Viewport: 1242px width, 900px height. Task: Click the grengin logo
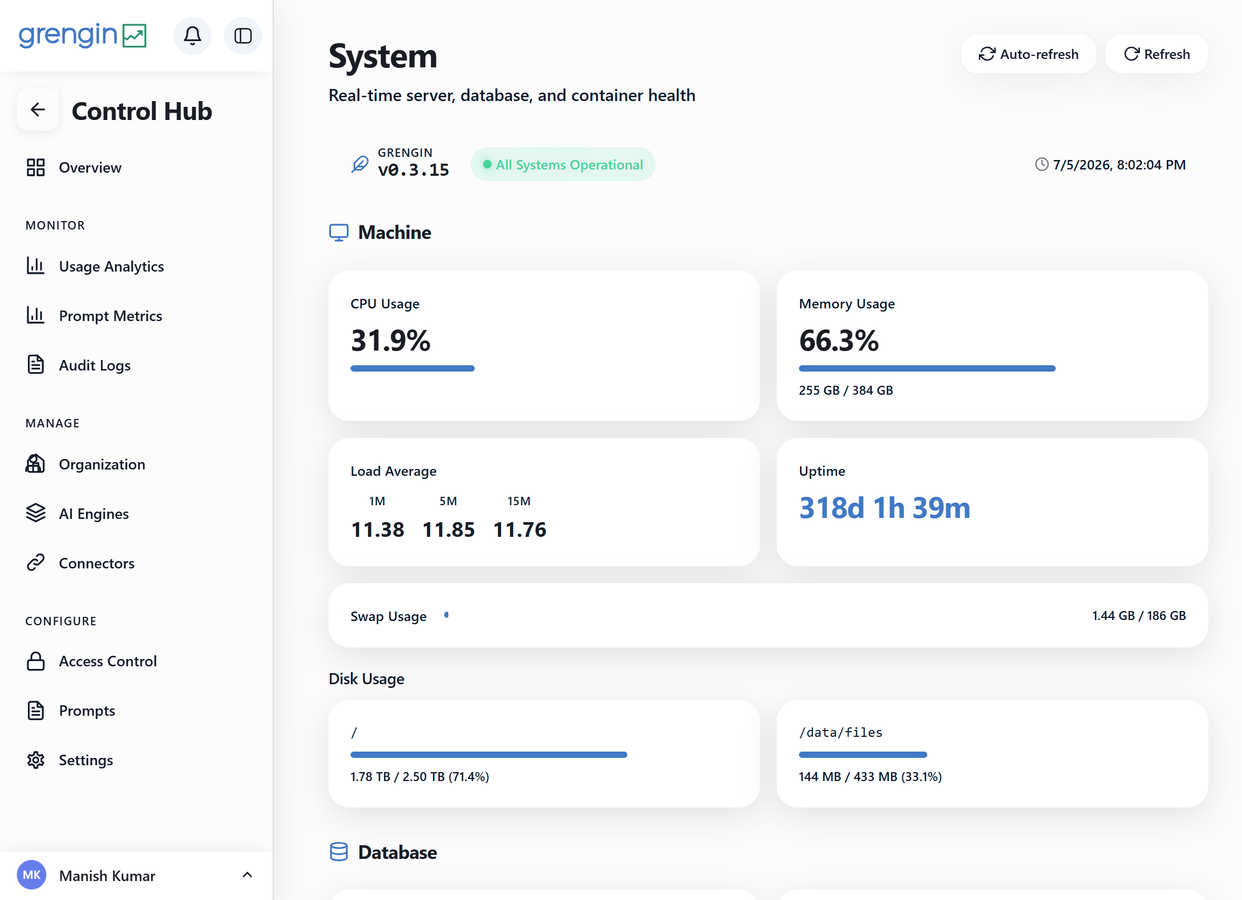coord(83,35)
